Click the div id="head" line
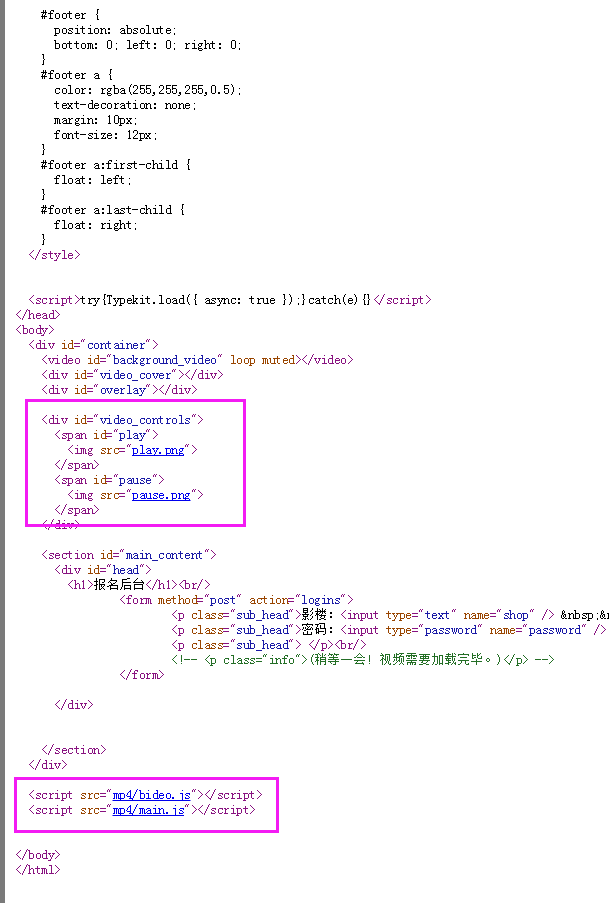This screenshot has width=609, height=903. coord(103,570)
